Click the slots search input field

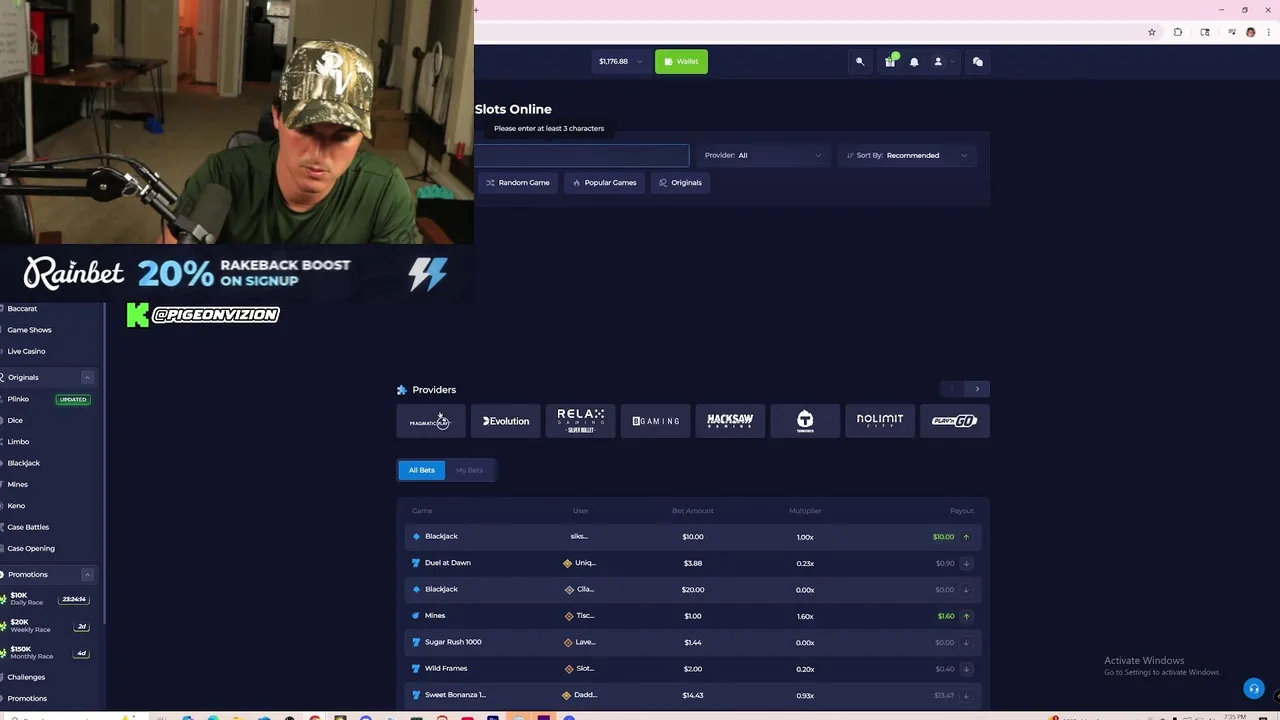582,155
